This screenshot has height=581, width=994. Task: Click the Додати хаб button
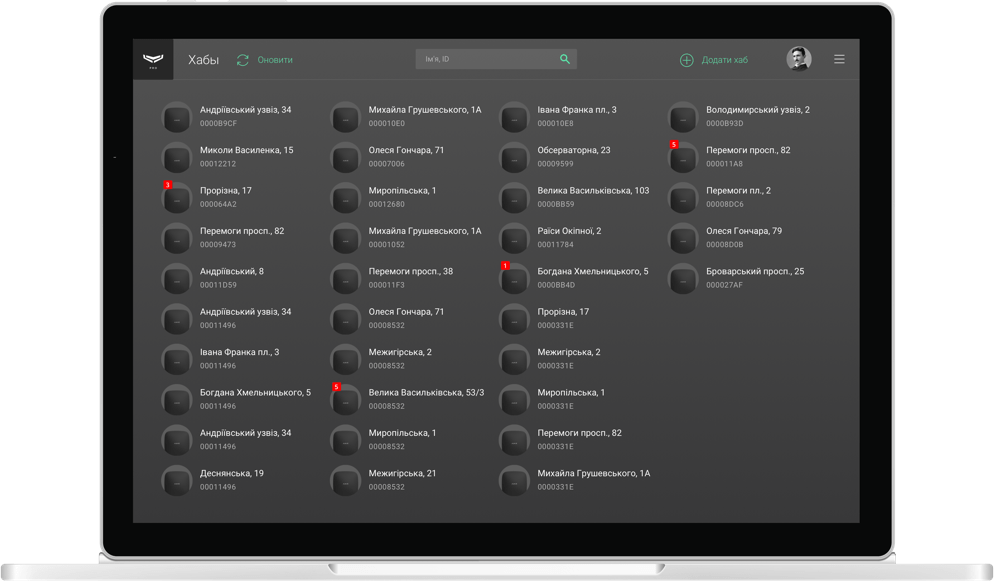tap(724, 60)
